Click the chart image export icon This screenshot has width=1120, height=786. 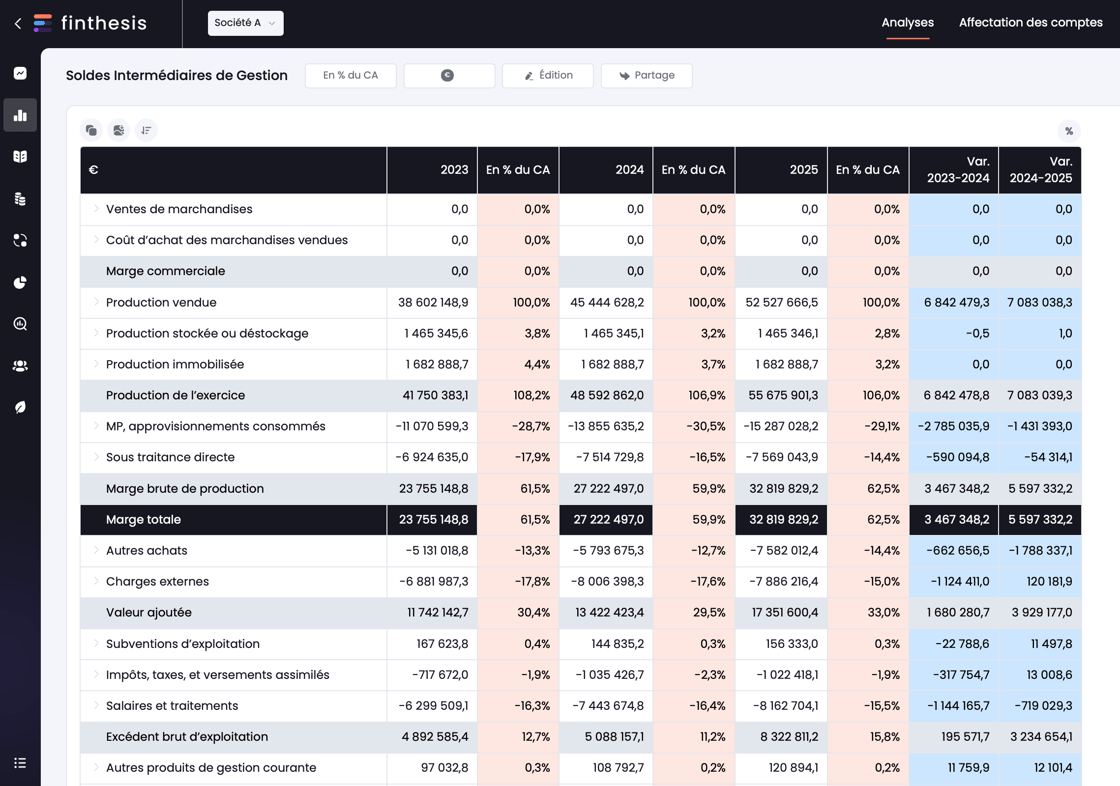point(119,130)
